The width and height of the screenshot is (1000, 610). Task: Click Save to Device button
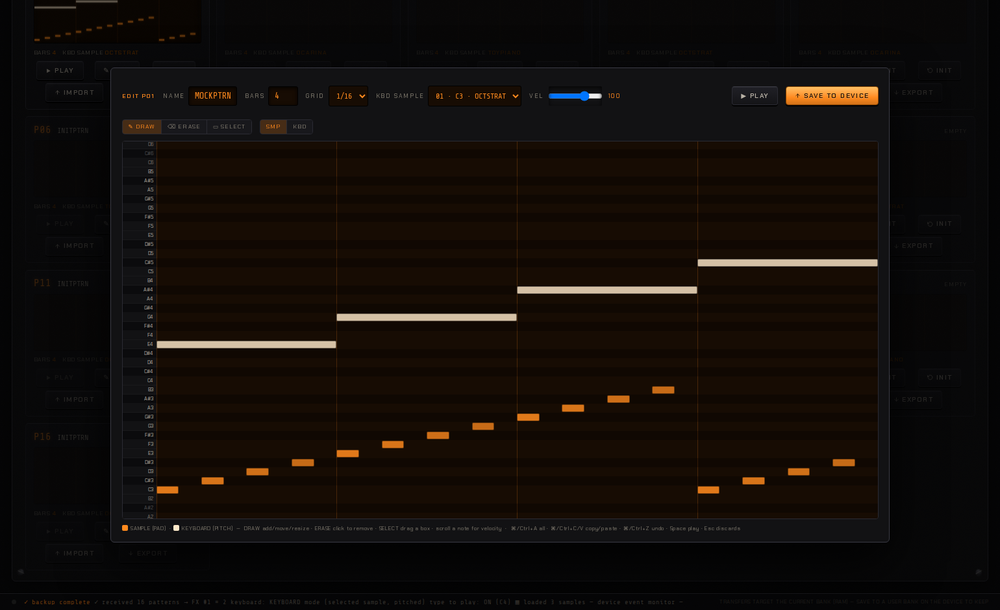click(x=832, y=96)
